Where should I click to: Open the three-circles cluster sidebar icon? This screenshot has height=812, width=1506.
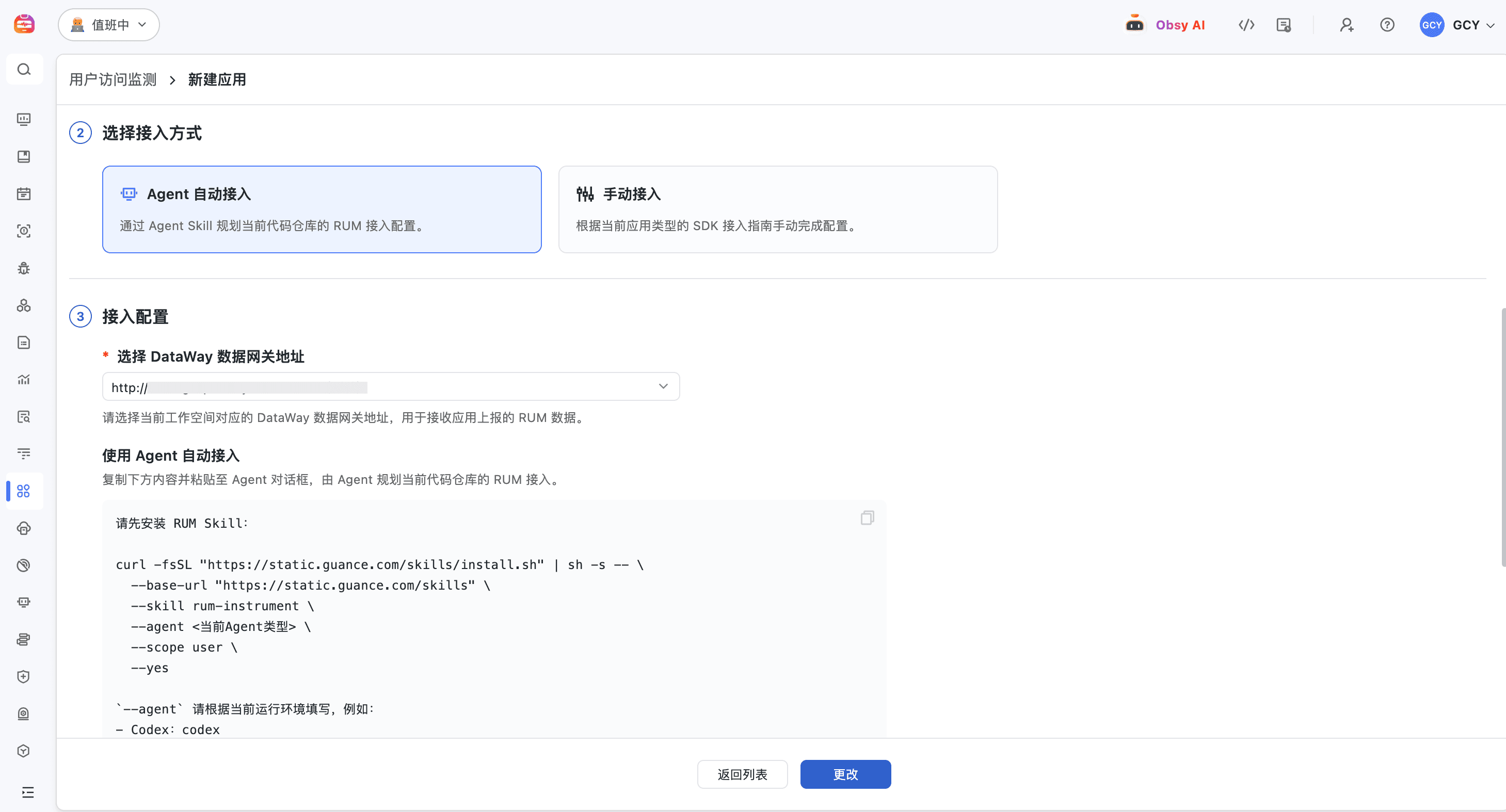pyautogui.click(x=24, y=305)
